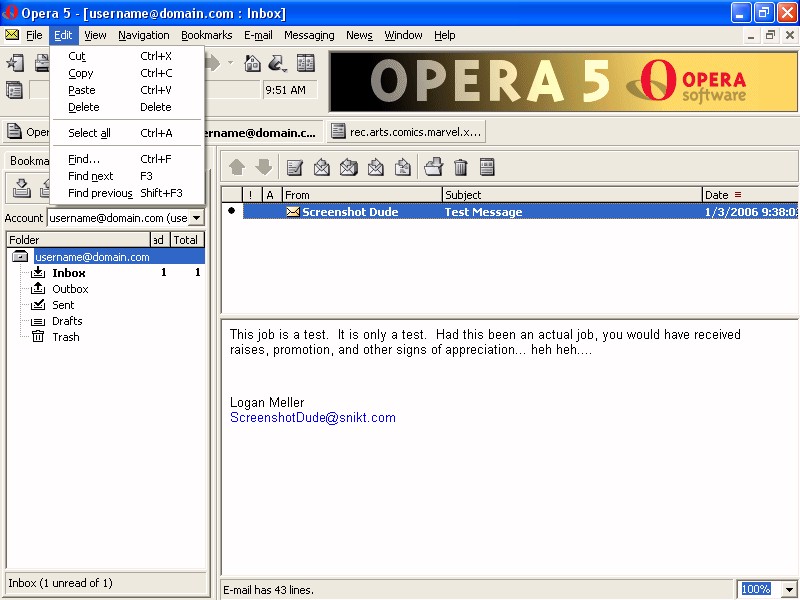Screen dimensions: 800x600
Task: Choose Find next from the Edit menu
Action: coord(127,176)
